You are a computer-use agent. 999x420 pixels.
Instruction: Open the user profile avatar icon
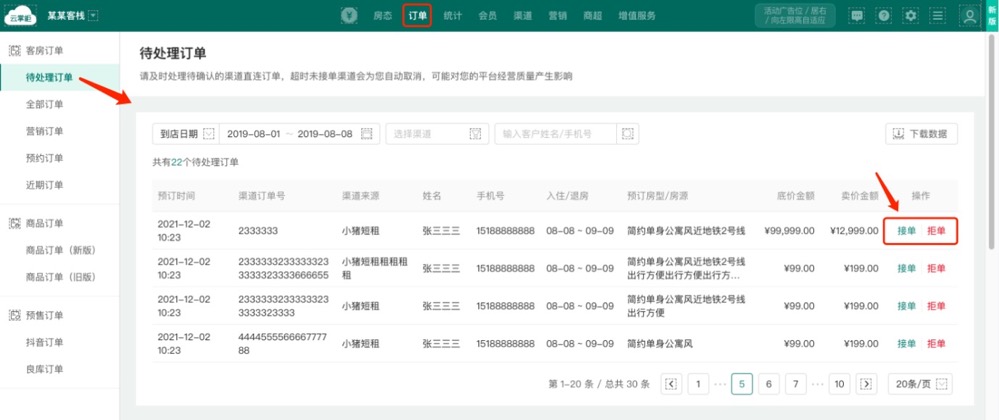[x=968, y=16]
